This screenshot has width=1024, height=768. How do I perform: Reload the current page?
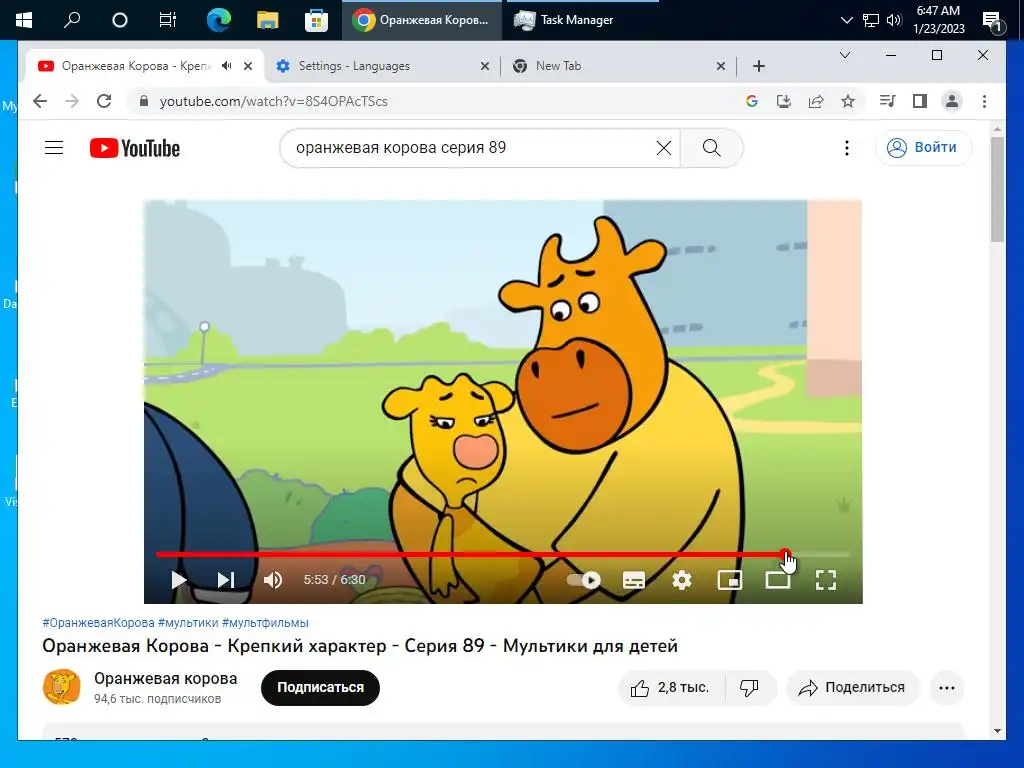104,101
